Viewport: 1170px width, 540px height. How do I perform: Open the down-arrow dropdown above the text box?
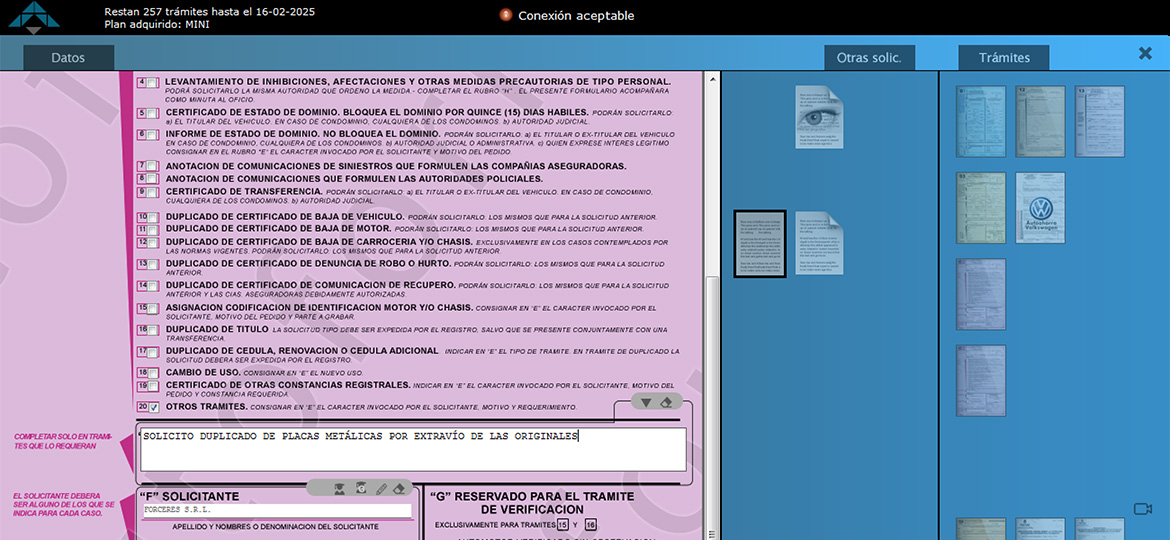click(645, 402)
